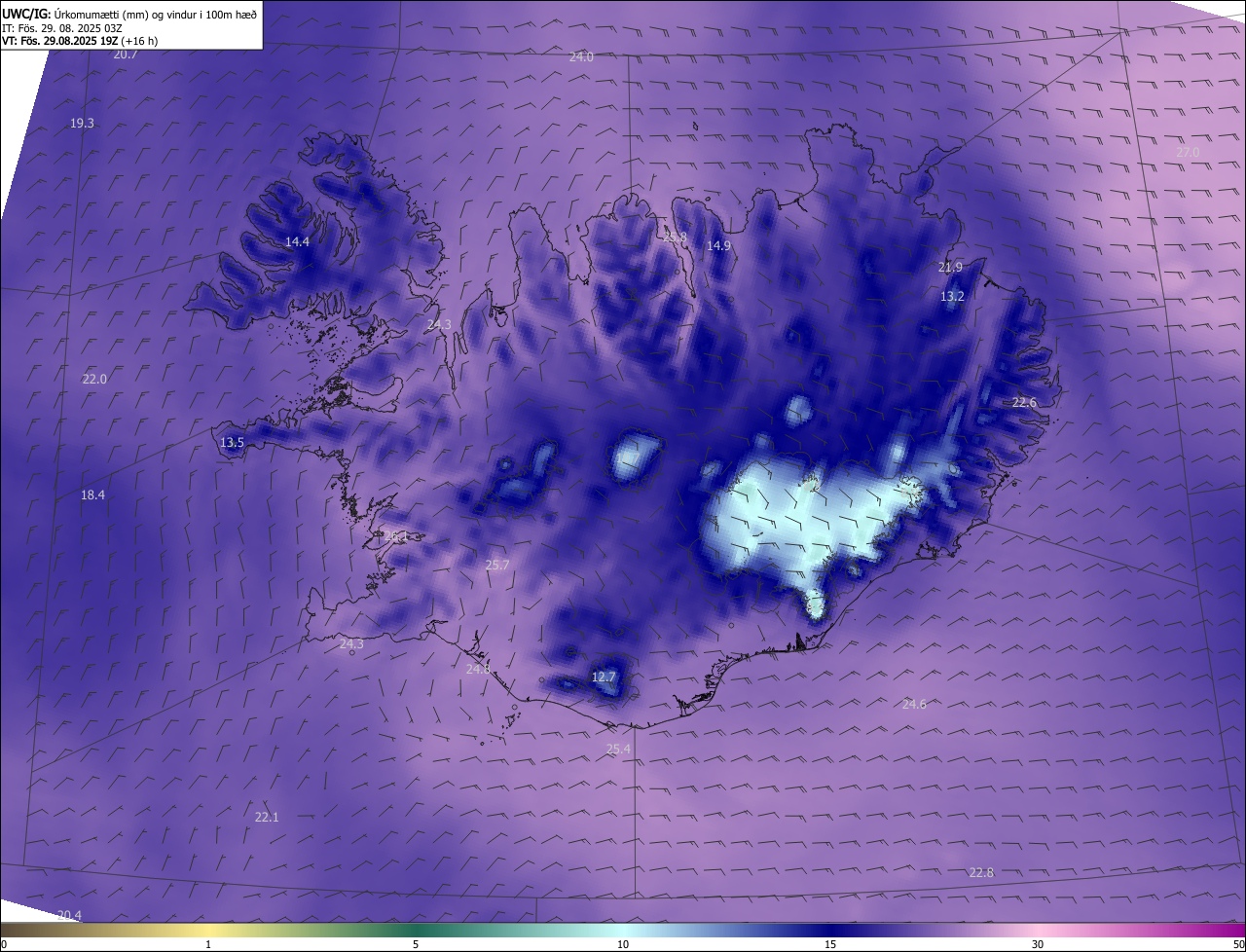Click the 14.4 value over the Westfjords
The height and width of the screenshot is (952, 1246).
point(297,242)
